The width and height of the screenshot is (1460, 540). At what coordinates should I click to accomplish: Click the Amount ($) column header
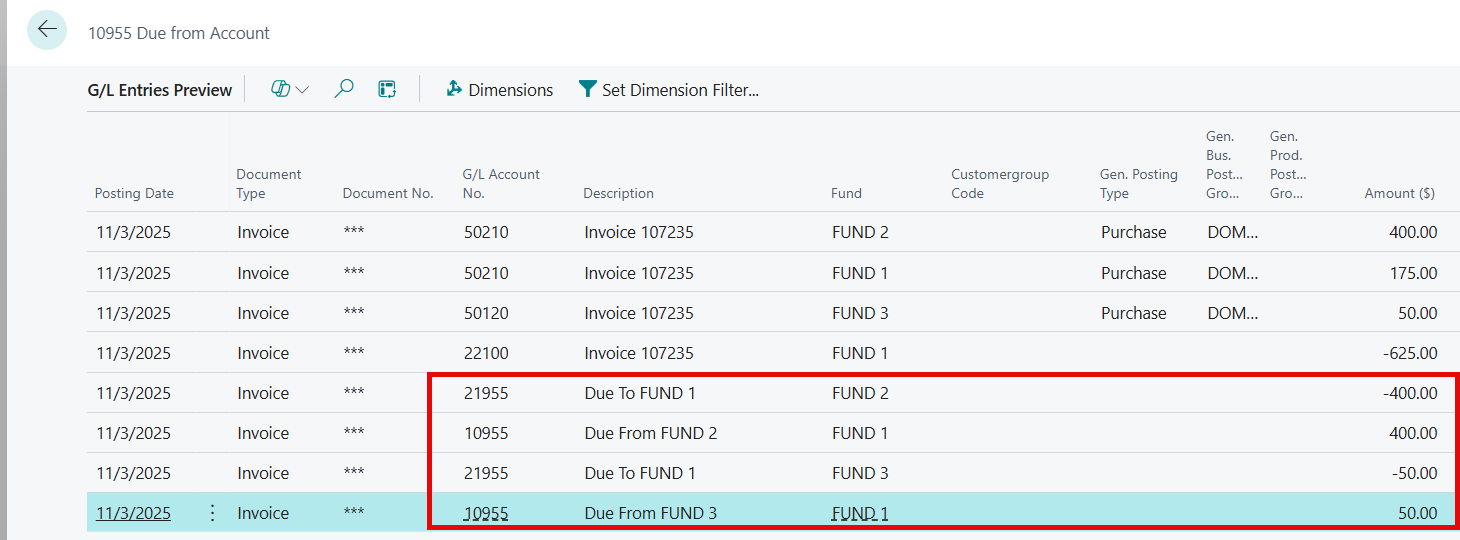coord(1399,193)
